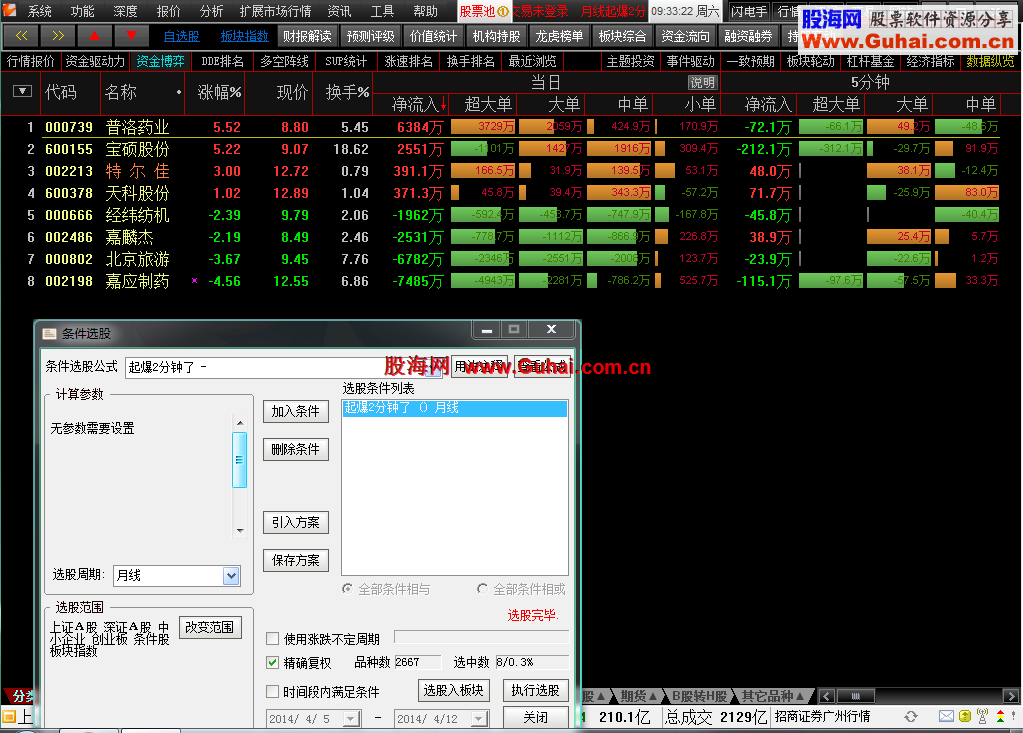Click the 引入方案 button
This screenshot has height=733, width=1023.
tap(296, 522)
